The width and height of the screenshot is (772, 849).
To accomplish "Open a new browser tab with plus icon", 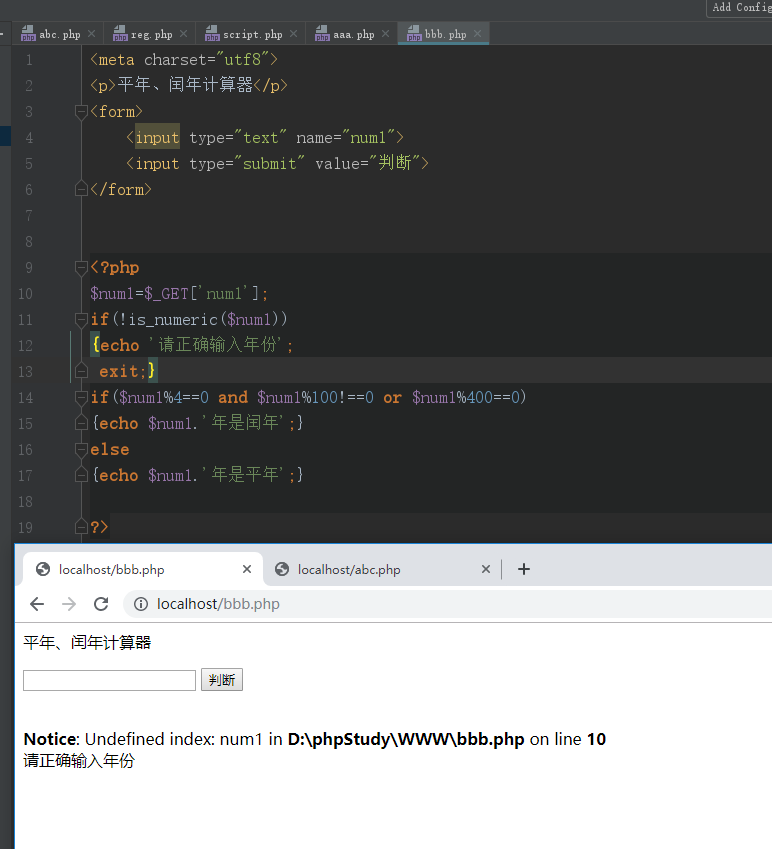I will tap(524, 569).
